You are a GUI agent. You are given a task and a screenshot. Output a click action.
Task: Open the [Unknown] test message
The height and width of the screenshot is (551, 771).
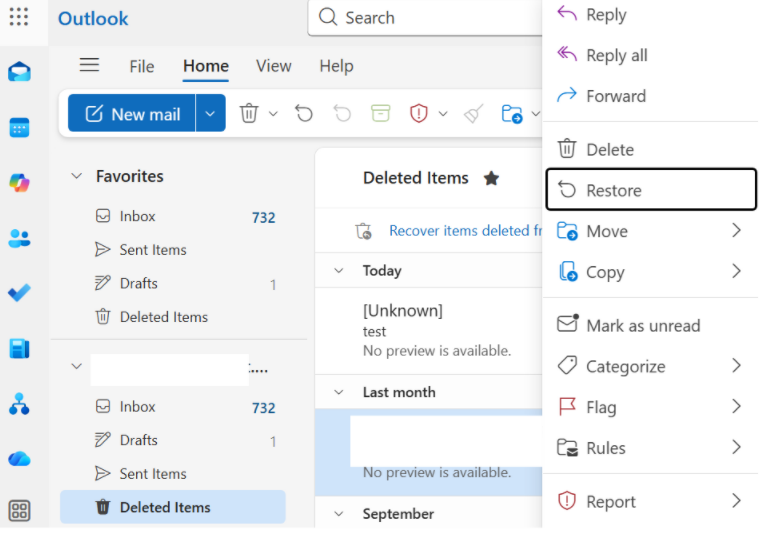[428, 331]
